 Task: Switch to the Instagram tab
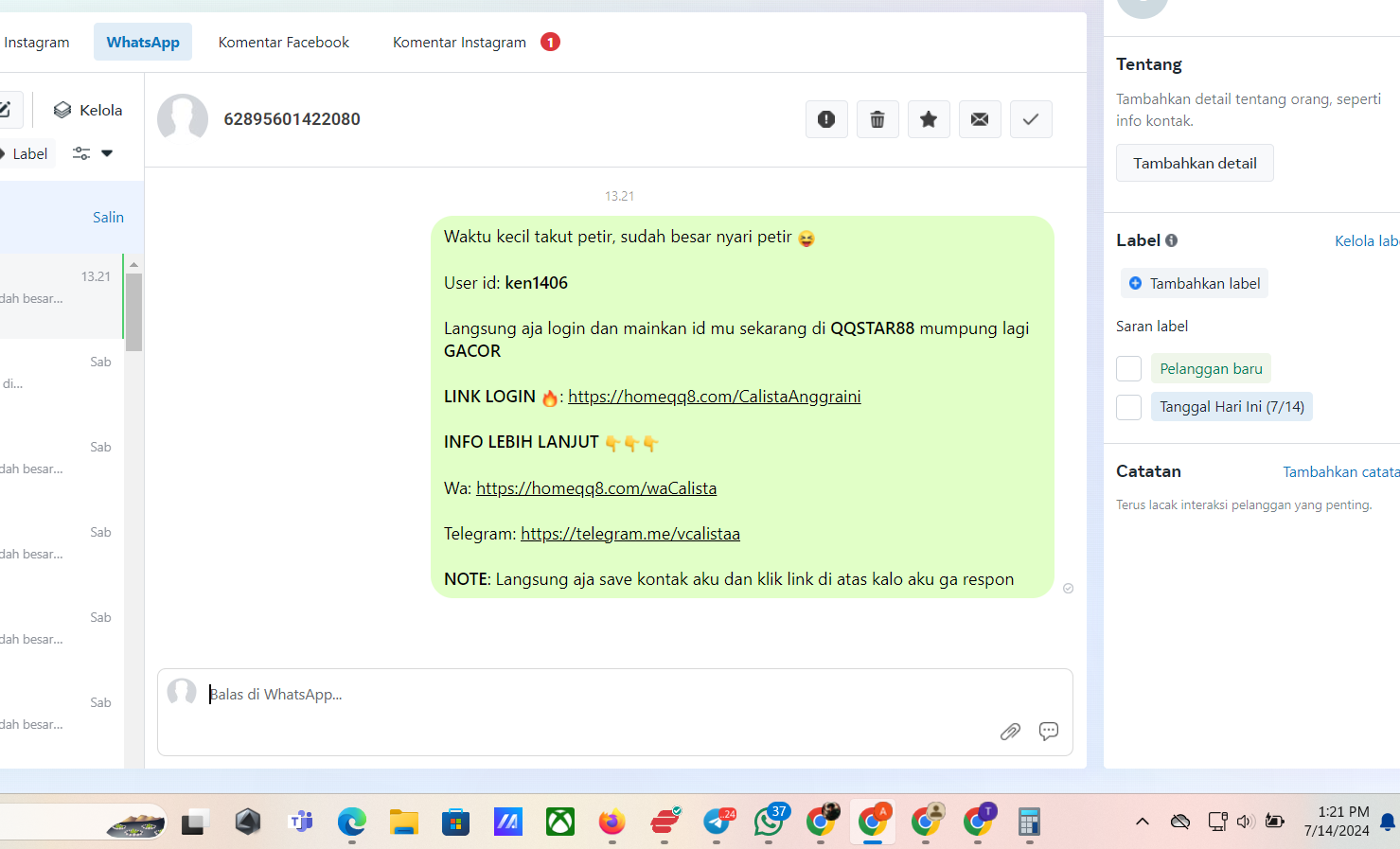pyautogui.click(x=36, y=42)
